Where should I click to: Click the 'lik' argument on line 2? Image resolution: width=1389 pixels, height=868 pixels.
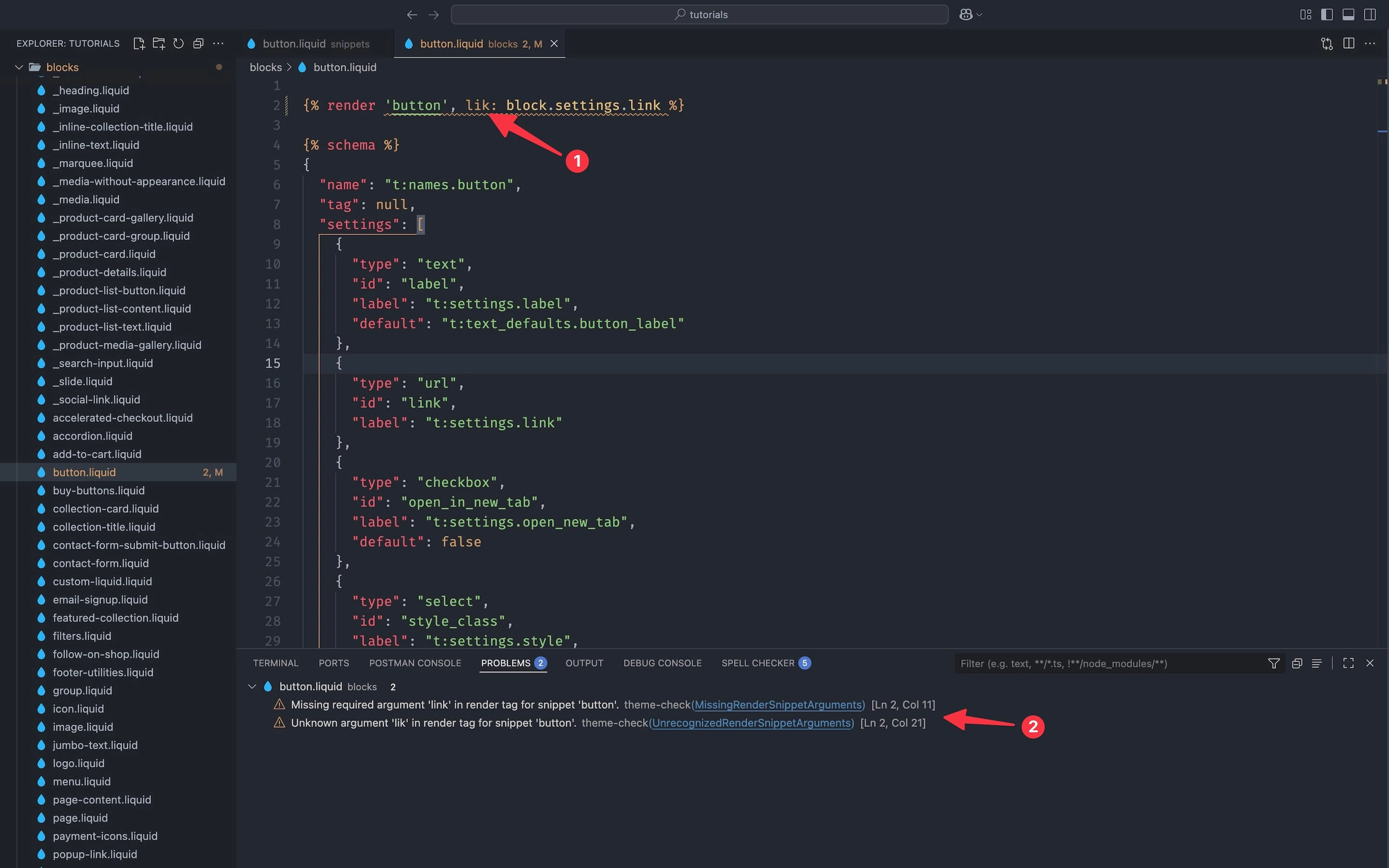tap(477, 106)
